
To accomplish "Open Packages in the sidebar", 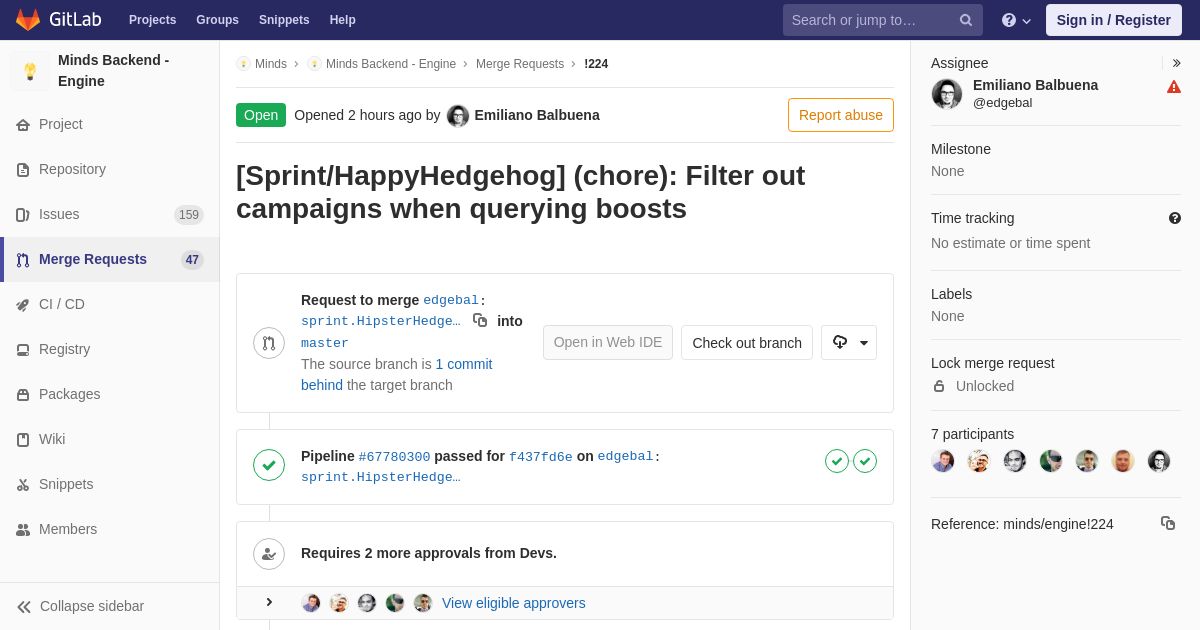I will (x=110, y=394).
